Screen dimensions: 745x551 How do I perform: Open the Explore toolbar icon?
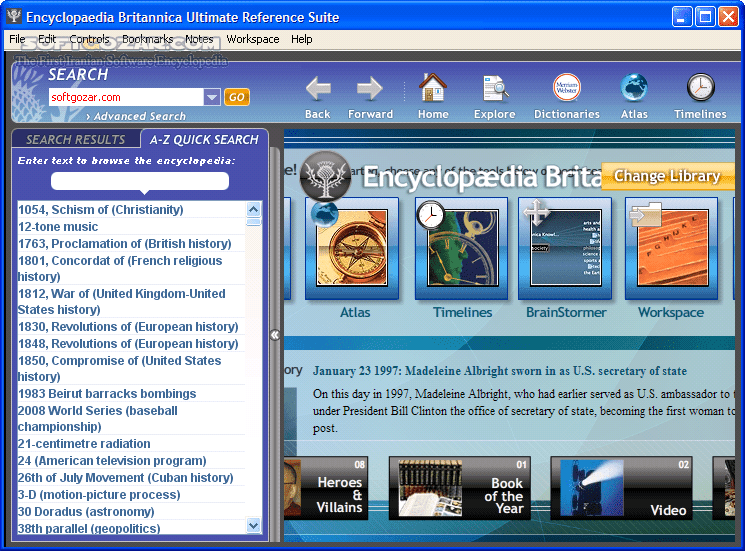(495, 88)
